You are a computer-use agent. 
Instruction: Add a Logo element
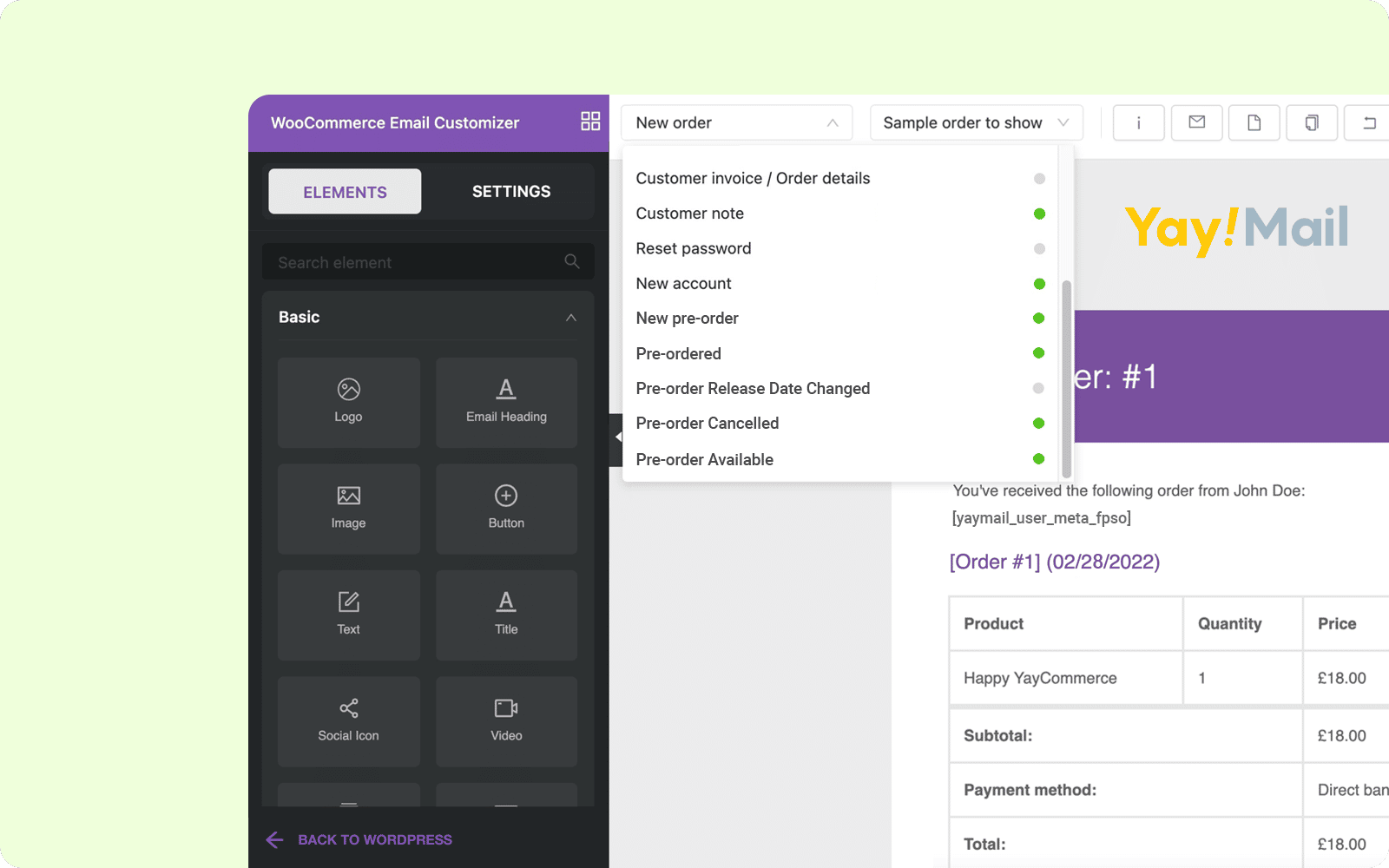point(349,402)
